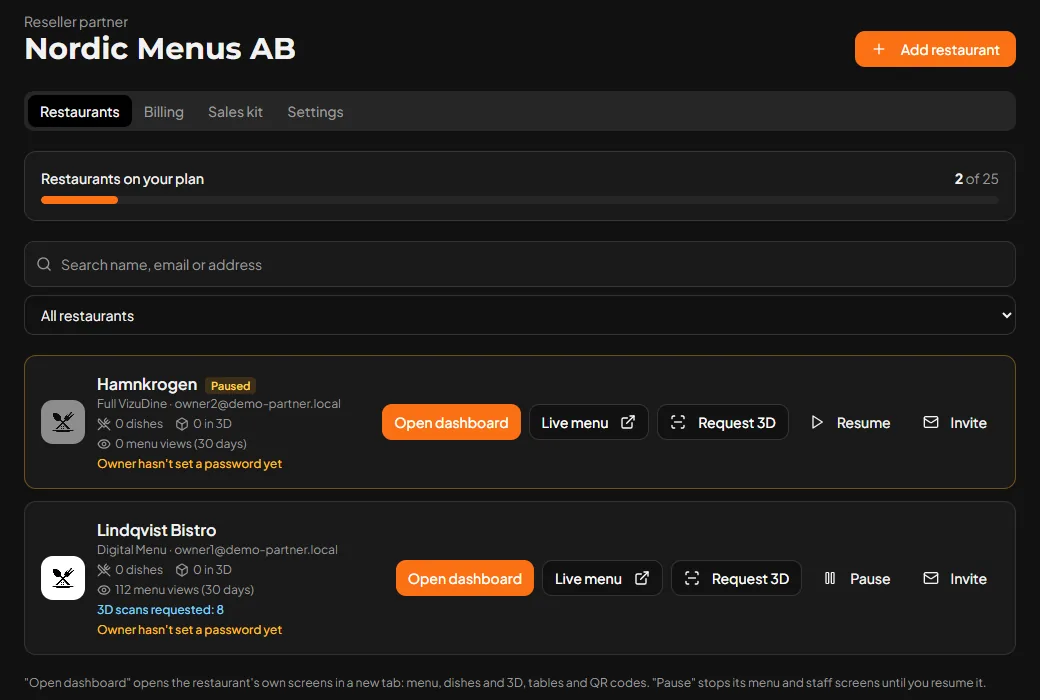Click Lindqvist Bistro's 'Owner hasn't set a password yet' notice
The height and width of the screenshot is (700, 1040).
190,629
